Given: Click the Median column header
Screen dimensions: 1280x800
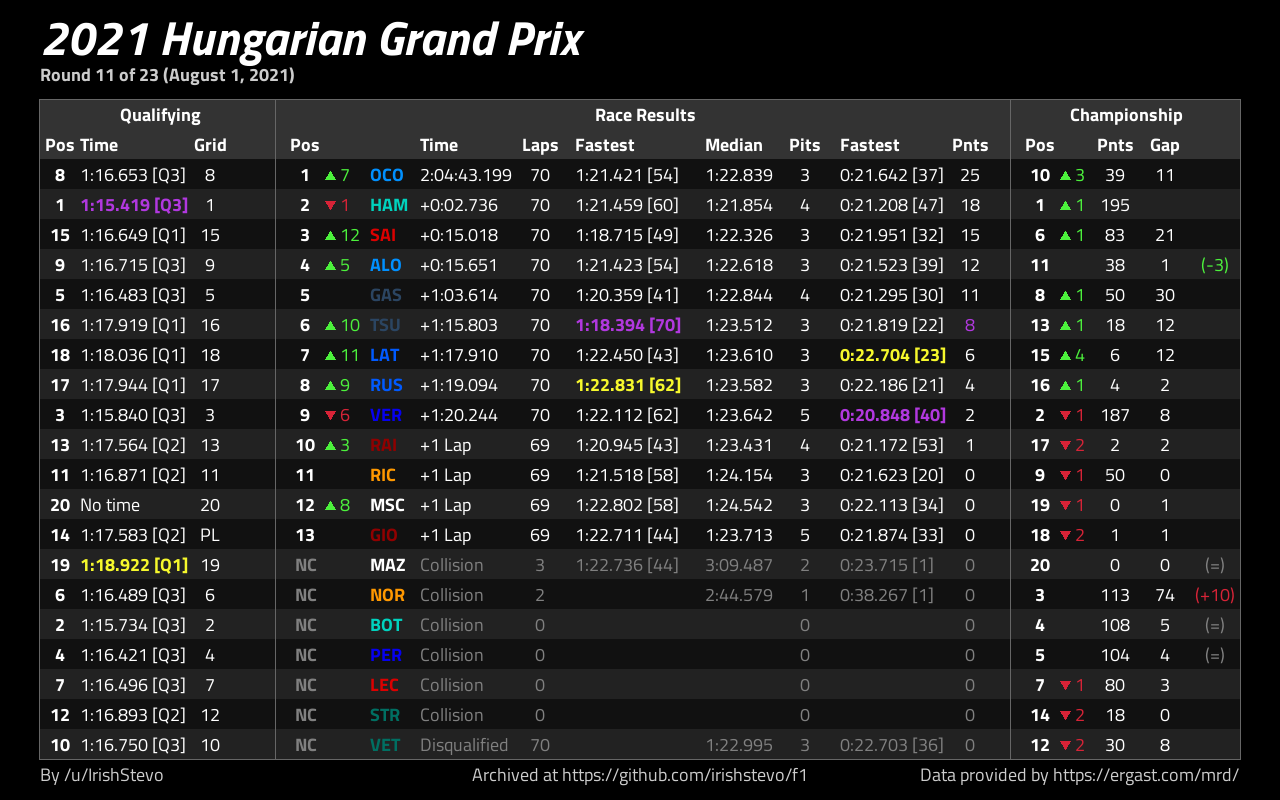Looking at the screenshot, I should click(x=734, y=145).
